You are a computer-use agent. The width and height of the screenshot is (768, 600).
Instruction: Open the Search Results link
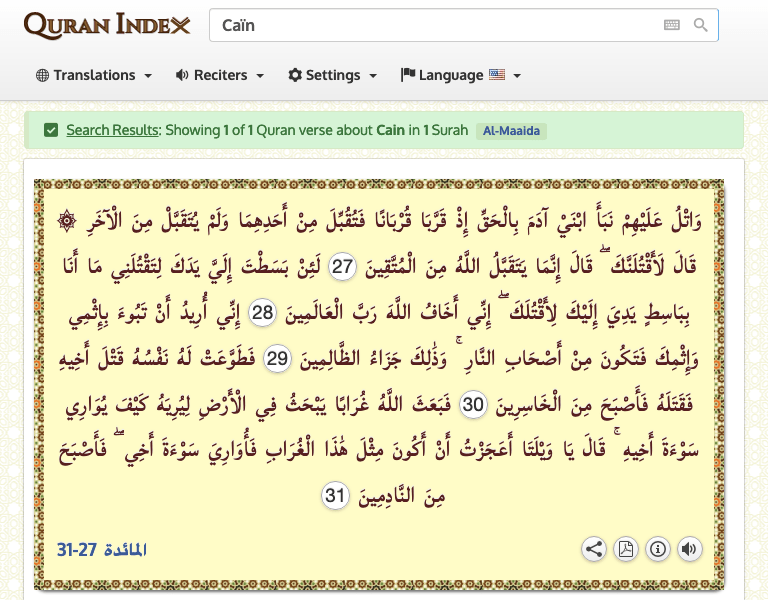coord(113,130)
